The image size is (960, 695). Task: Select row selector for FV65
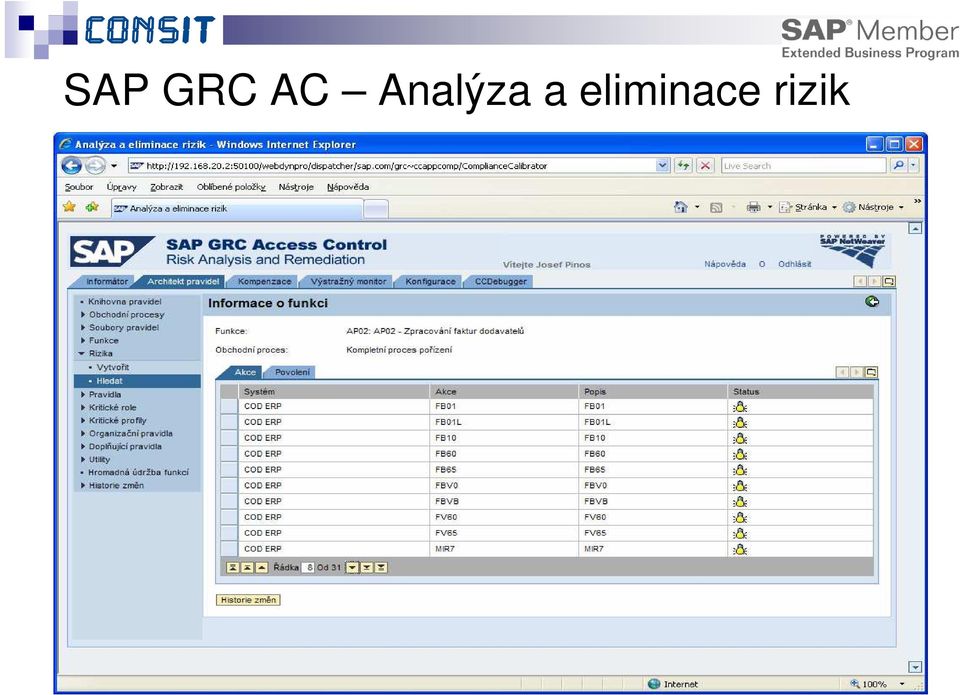click(229, 533)
